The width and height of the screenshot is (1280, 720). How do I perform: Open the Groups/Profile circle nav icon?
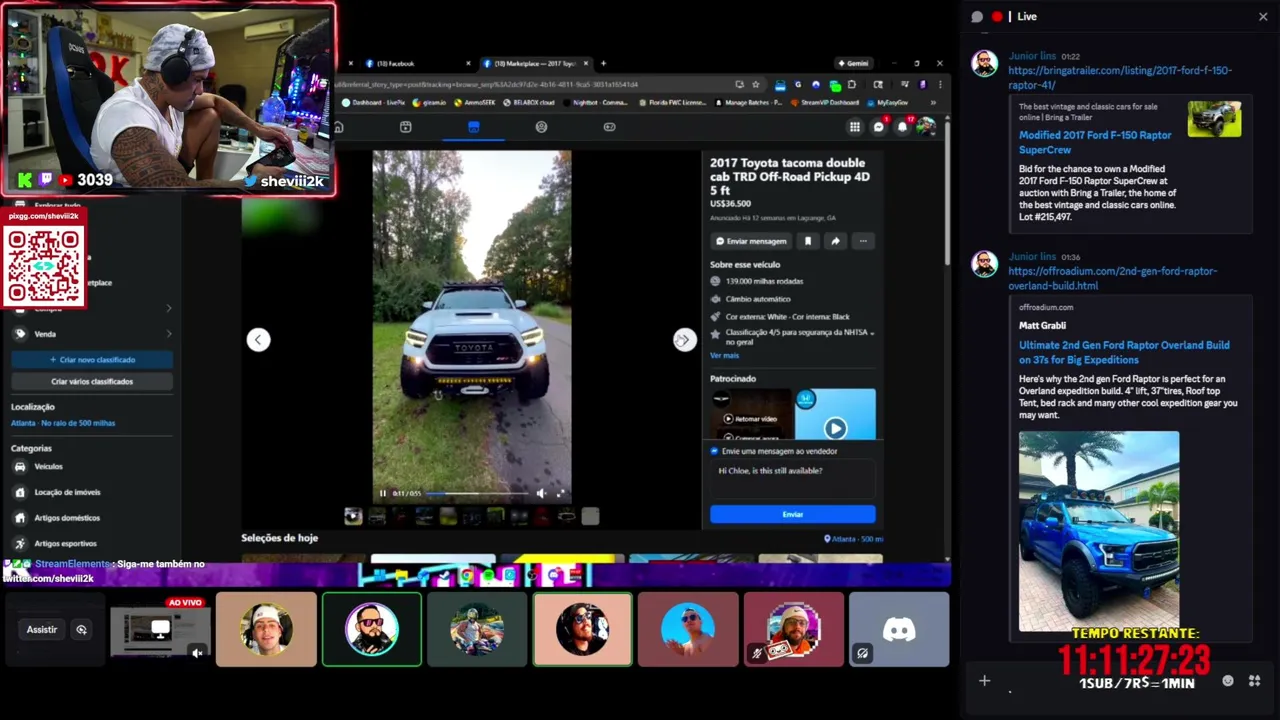click(541, 127)
